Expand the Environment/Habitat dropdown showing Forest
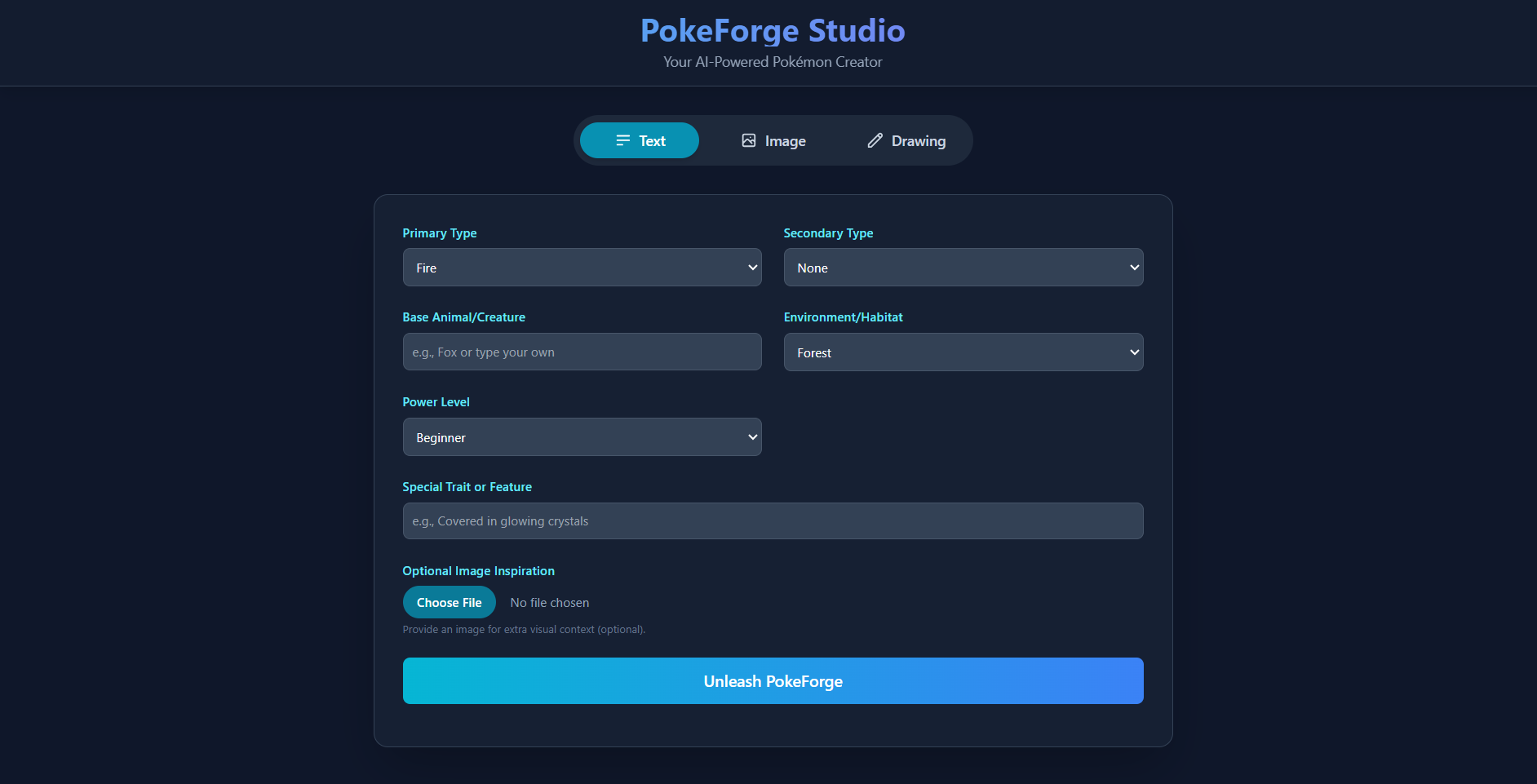 (963, 352)
